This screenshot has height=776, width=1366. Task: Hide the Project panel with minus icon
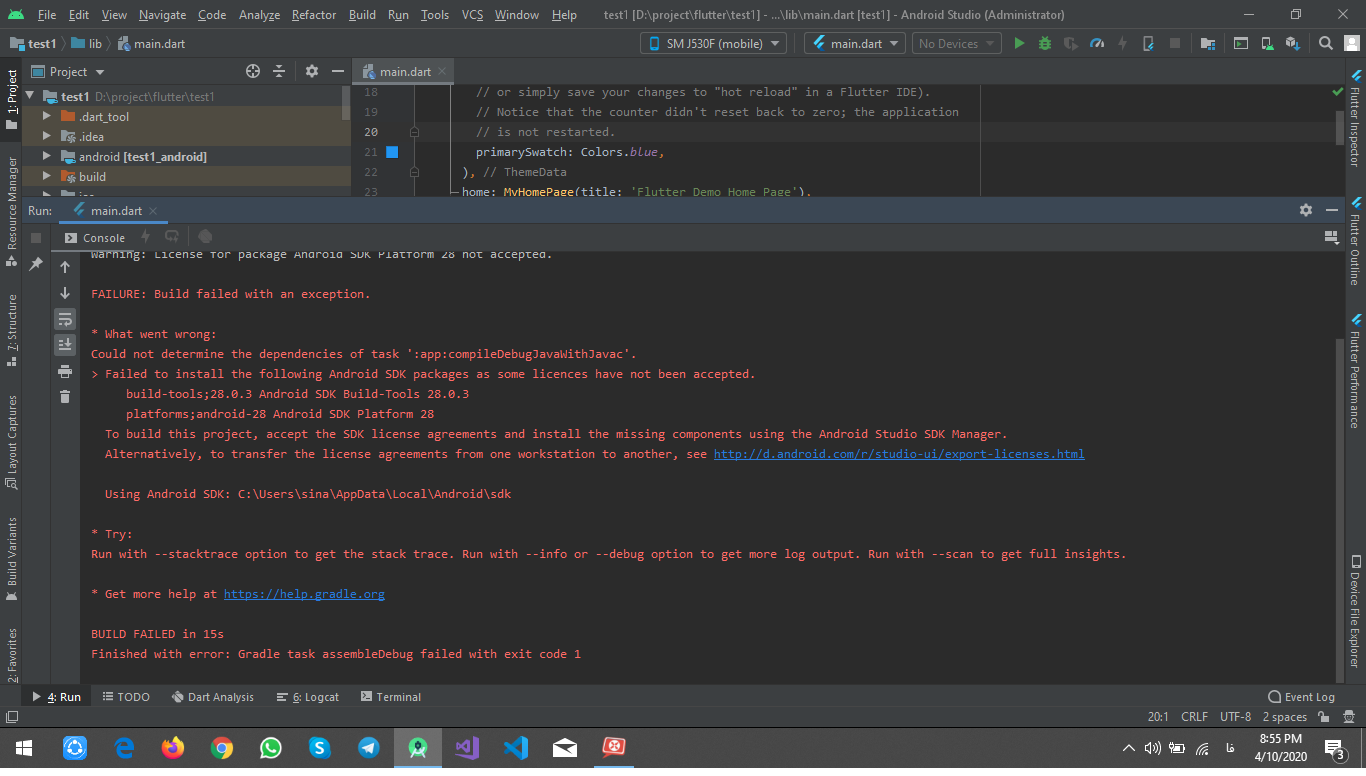click(338, 71)
